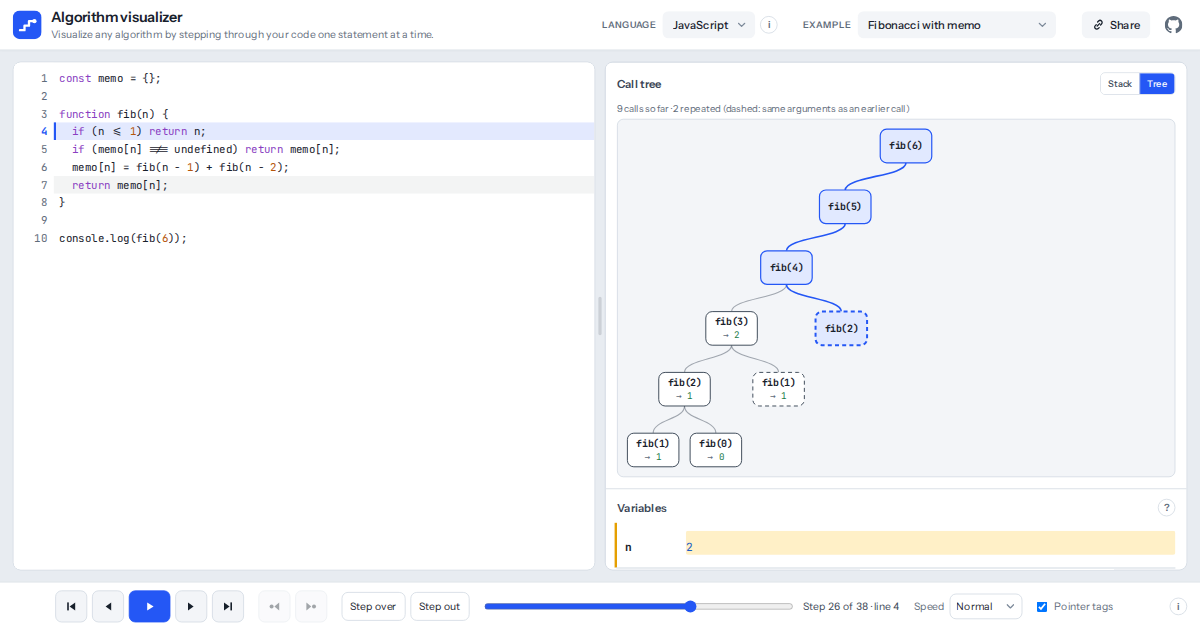Open the GitHub repository icon
This screenshot has width=1200, height=630.
tap(1174, 25)
